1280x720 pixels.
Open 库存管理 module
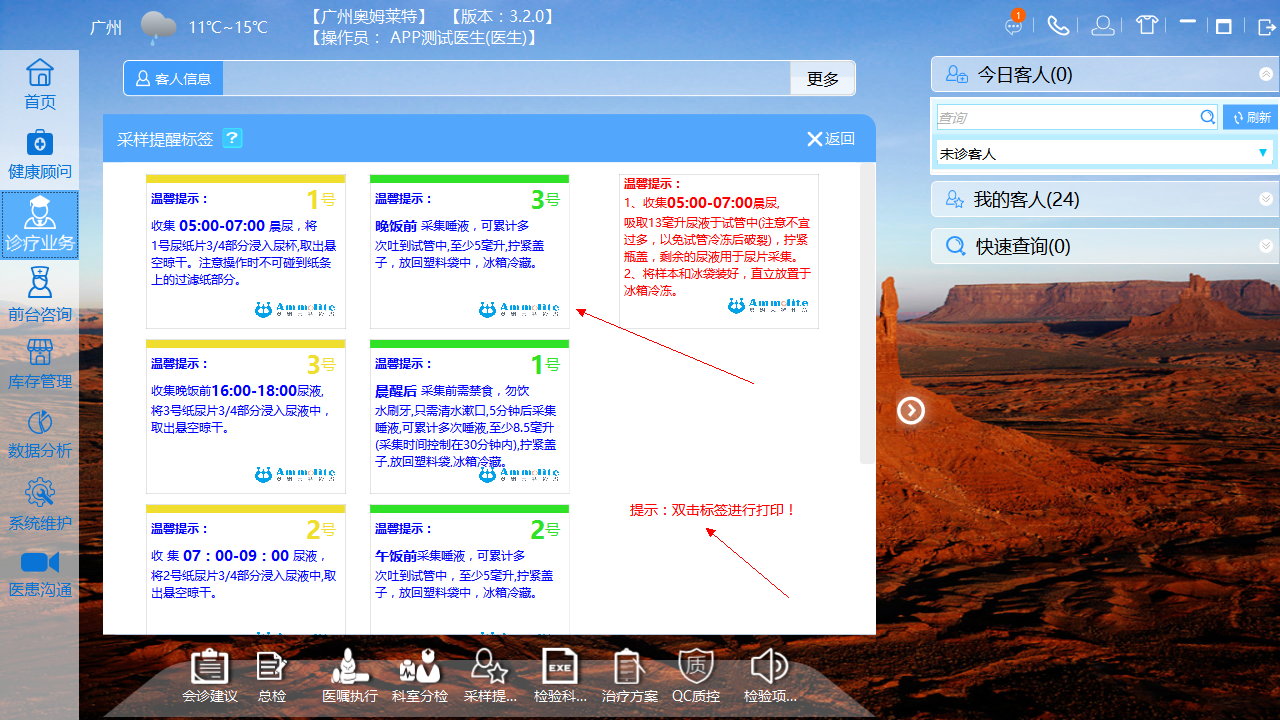coord(40,364)
